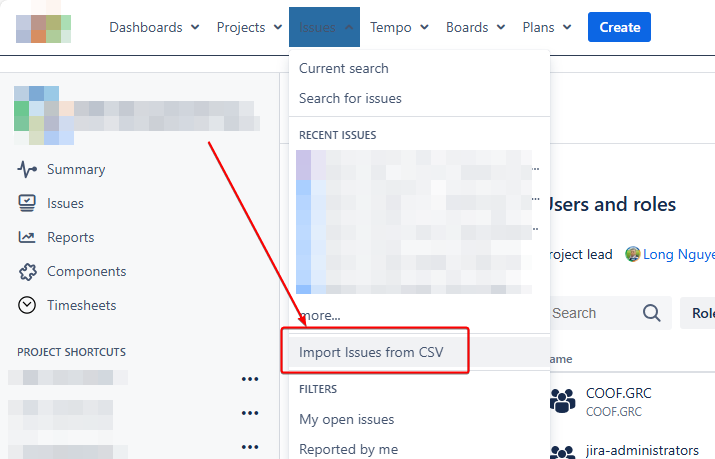Open the second project shortcut's more-options dots
Screen dimensions: 715x459
tap(250, 413)
